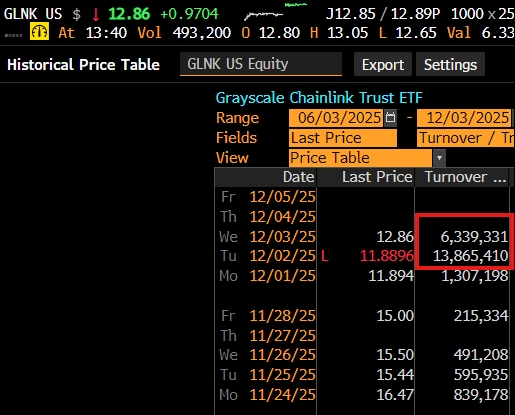
Task: Open the Settings button
Action: 450,64
